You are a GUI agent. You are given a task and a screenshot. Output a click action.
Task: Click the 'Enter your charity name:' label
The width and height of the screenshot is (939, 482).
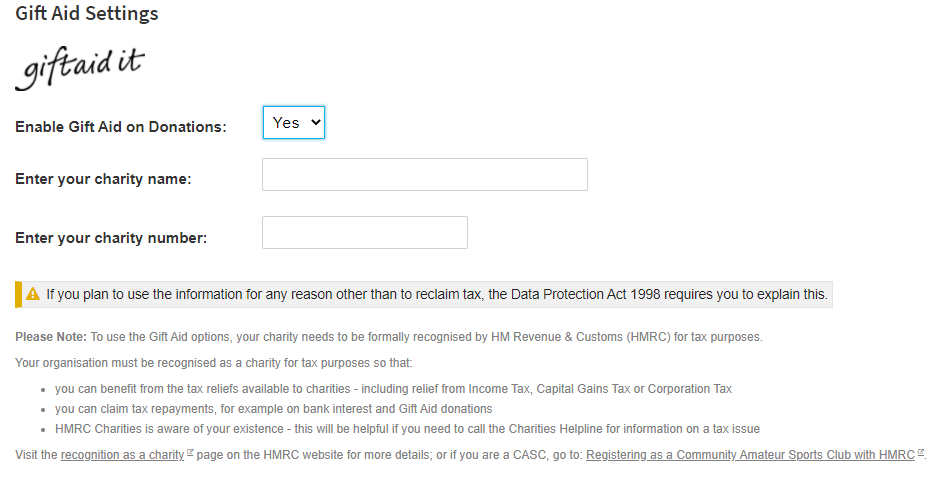pos(103,179)
